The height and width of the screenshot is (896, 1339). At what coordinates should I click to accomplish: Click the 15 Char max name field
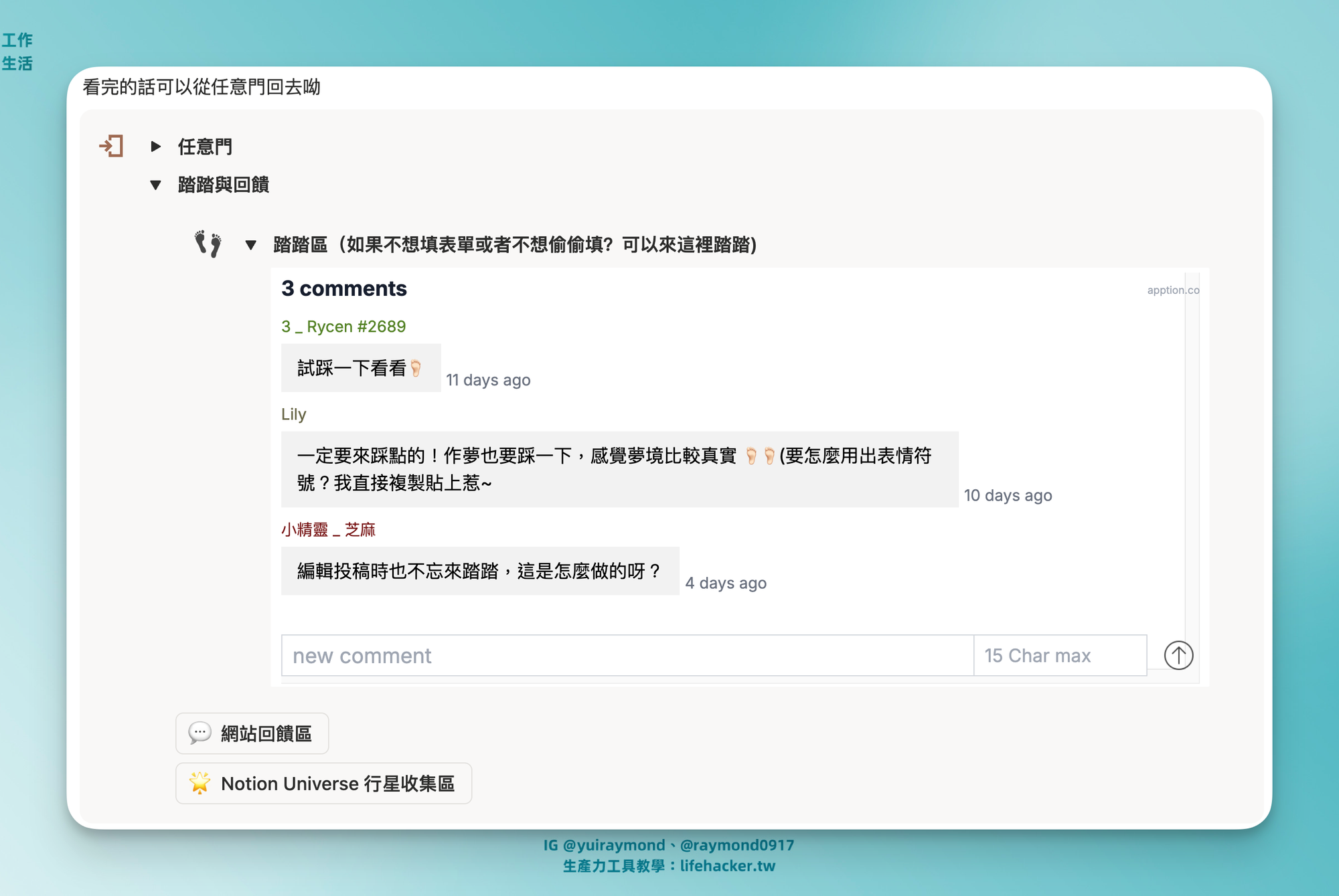pyautogui.click(x=1059, y=656)
